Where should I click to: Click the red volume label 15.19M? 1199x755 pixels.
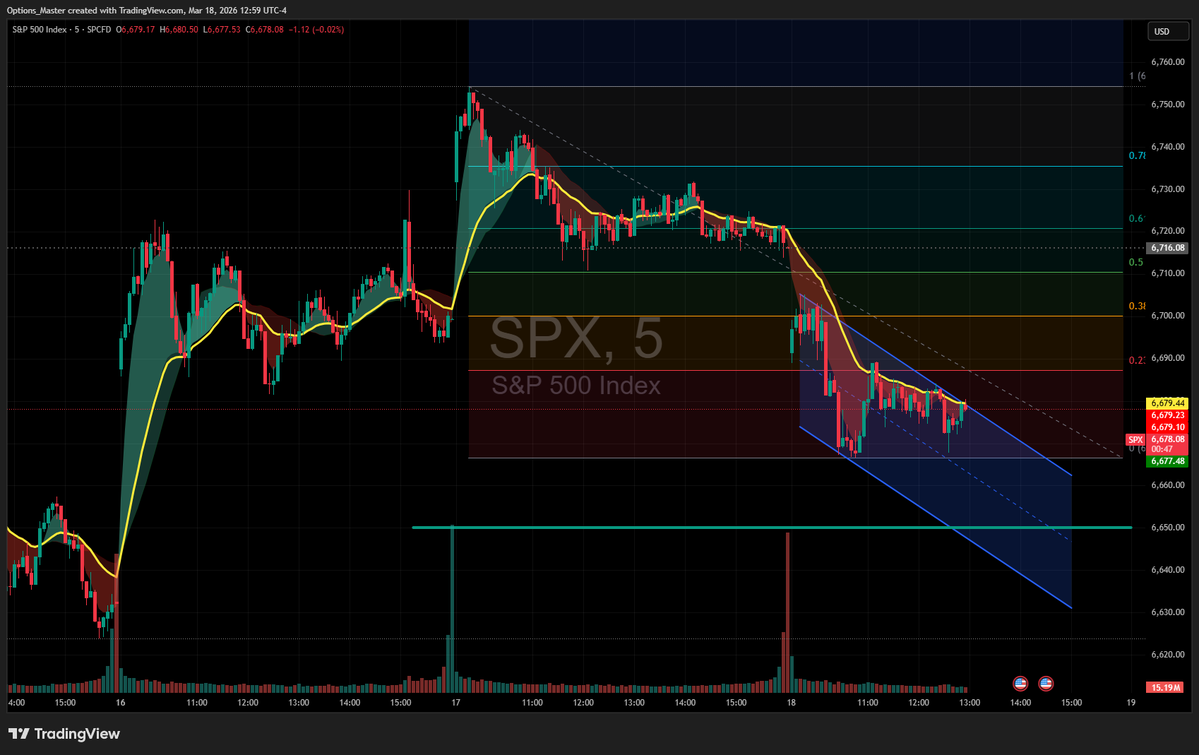click(1163, 686)
